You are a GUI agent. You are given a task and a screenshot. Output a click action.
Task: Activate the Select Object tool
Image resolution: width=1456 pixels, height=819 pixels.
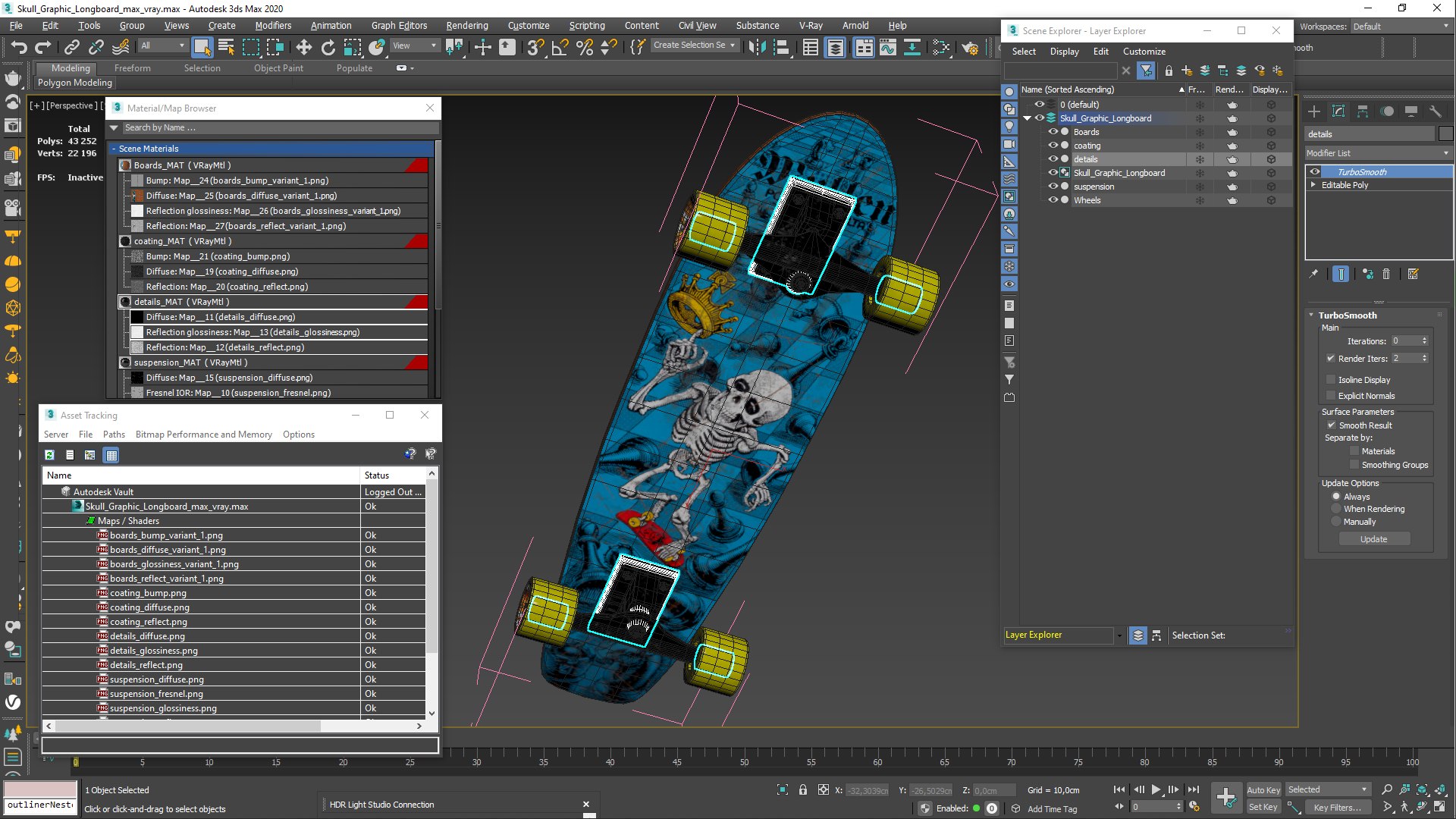pos(202,47)
